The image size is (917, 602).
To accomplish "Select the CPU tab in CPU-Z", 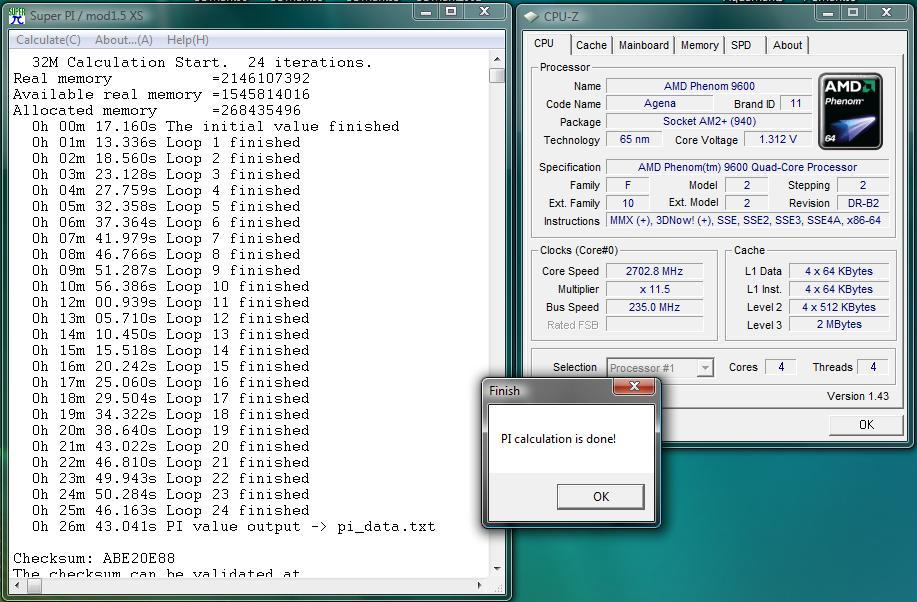I will coord(544,43).
